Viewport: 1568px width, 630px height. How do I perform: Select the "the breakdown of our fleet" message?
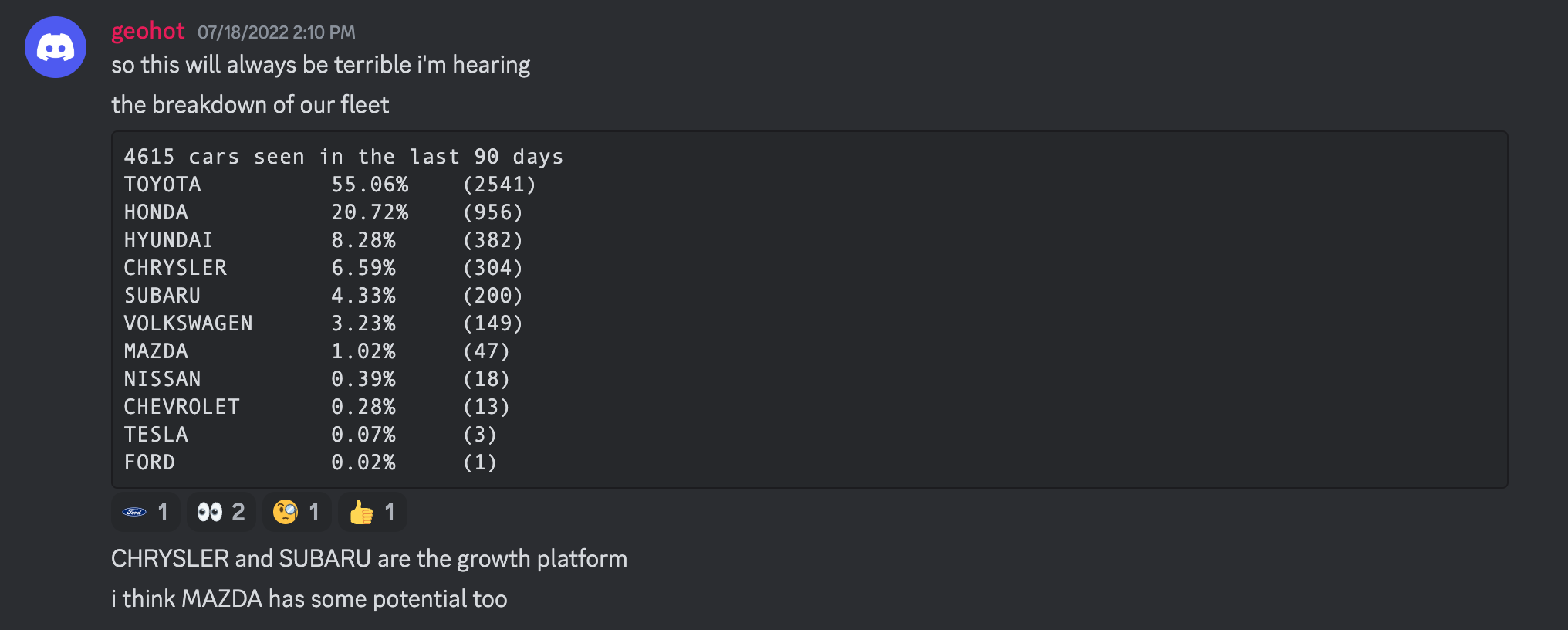[250, 105]
